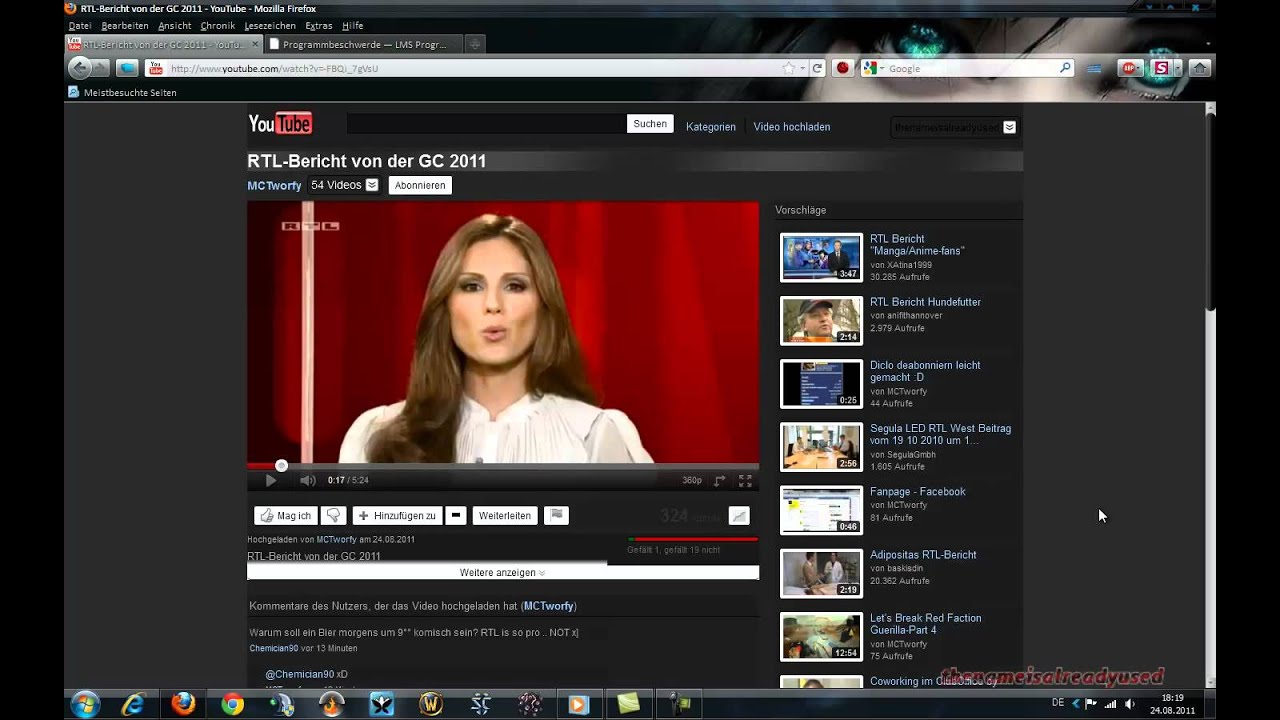Switch to the Programmbeschwerde tab
This screenshot has width=1280, height=720.
(363, 44)
